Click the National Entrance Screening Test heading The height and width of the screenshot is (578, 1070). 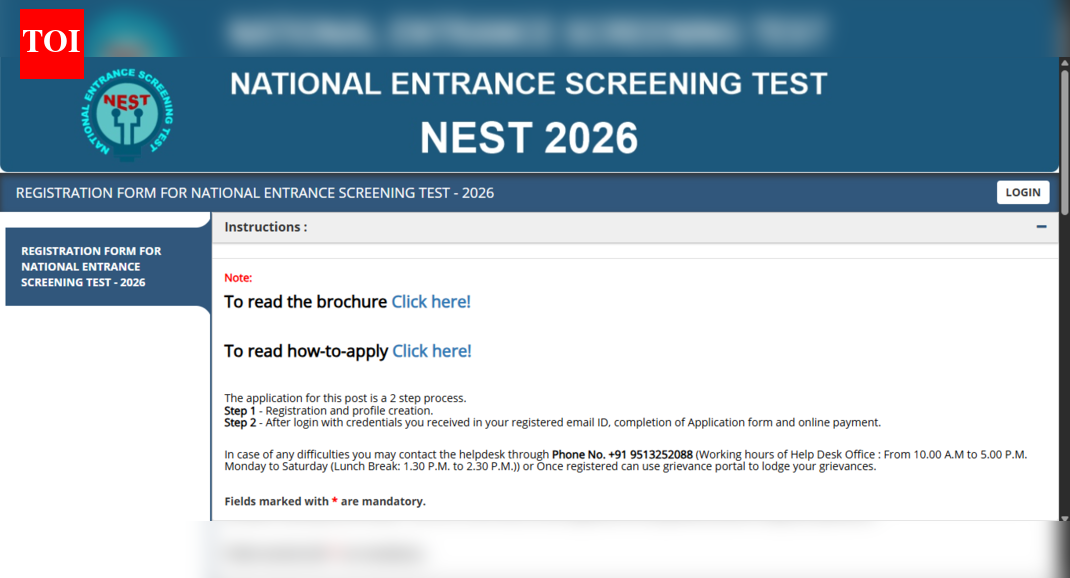[x=528, y=83]
